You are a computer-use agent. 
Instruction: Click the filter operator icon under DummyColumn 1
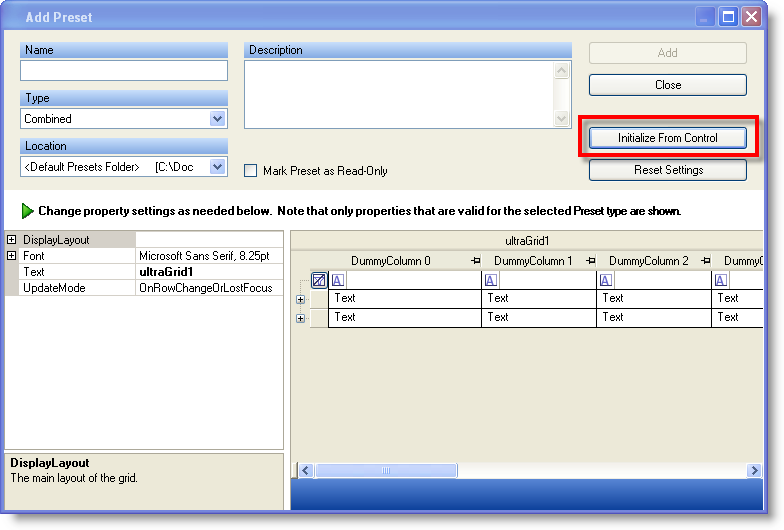[491, 281]
